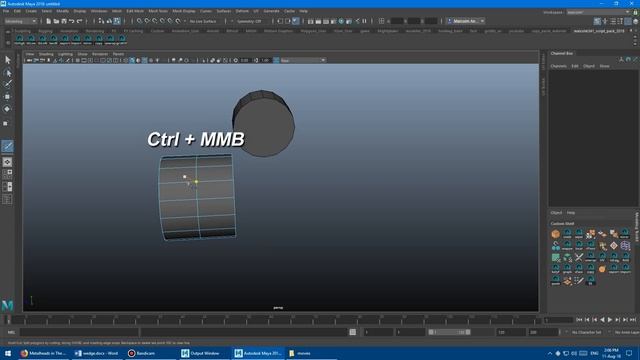
Task: Open the Symmetry Off dropdown
Action: point(249,21)
